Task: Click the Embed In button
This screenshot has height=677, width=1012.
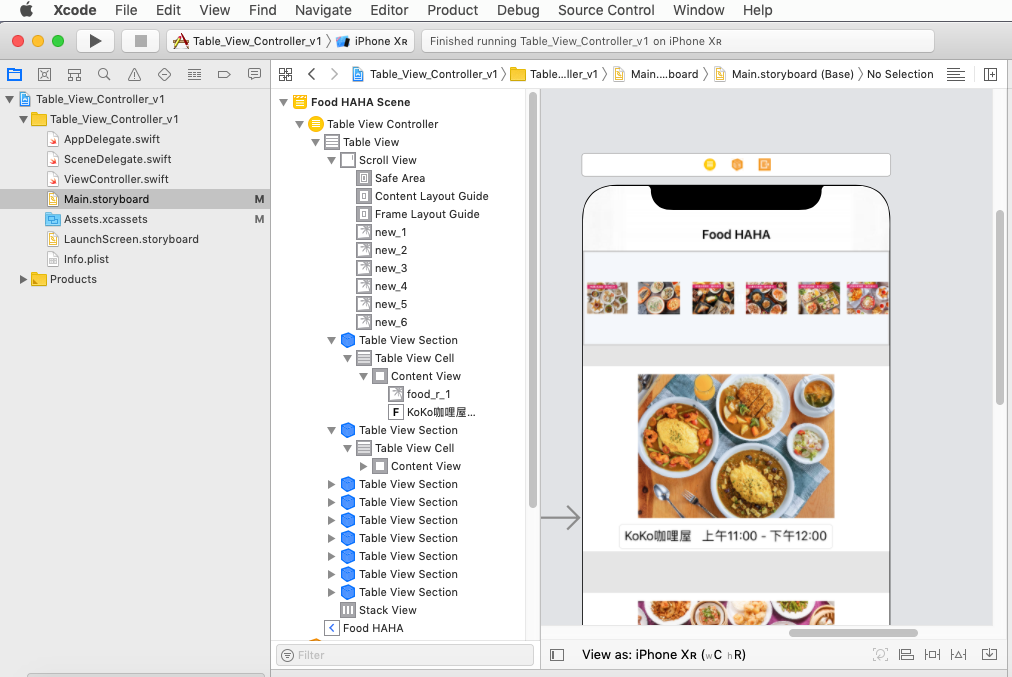Action: (989, 654)
